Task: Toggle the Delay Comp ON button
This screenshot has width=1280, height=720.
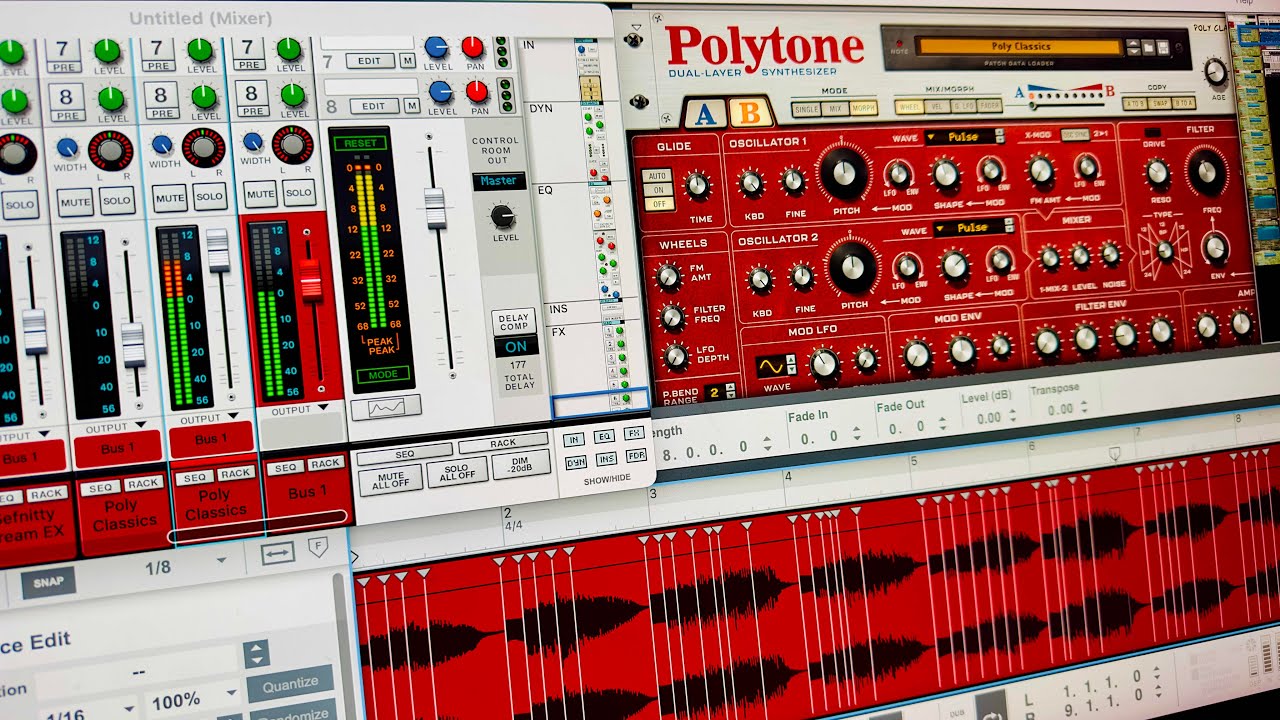Action: coord(516,346)
